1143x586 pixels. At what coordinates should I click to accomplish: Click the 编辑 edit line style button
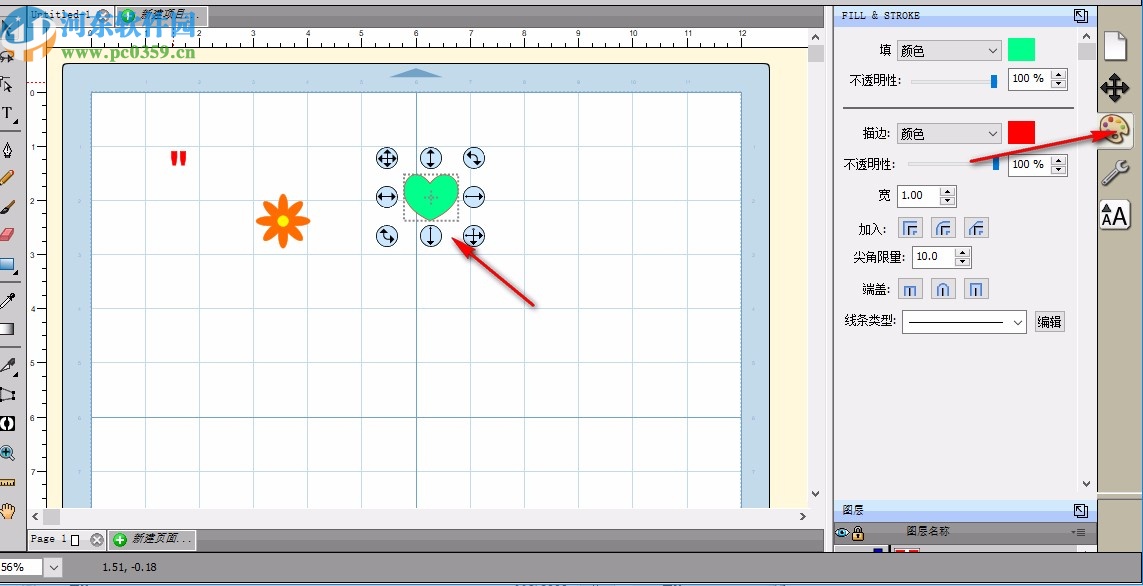pos(1050,321)
